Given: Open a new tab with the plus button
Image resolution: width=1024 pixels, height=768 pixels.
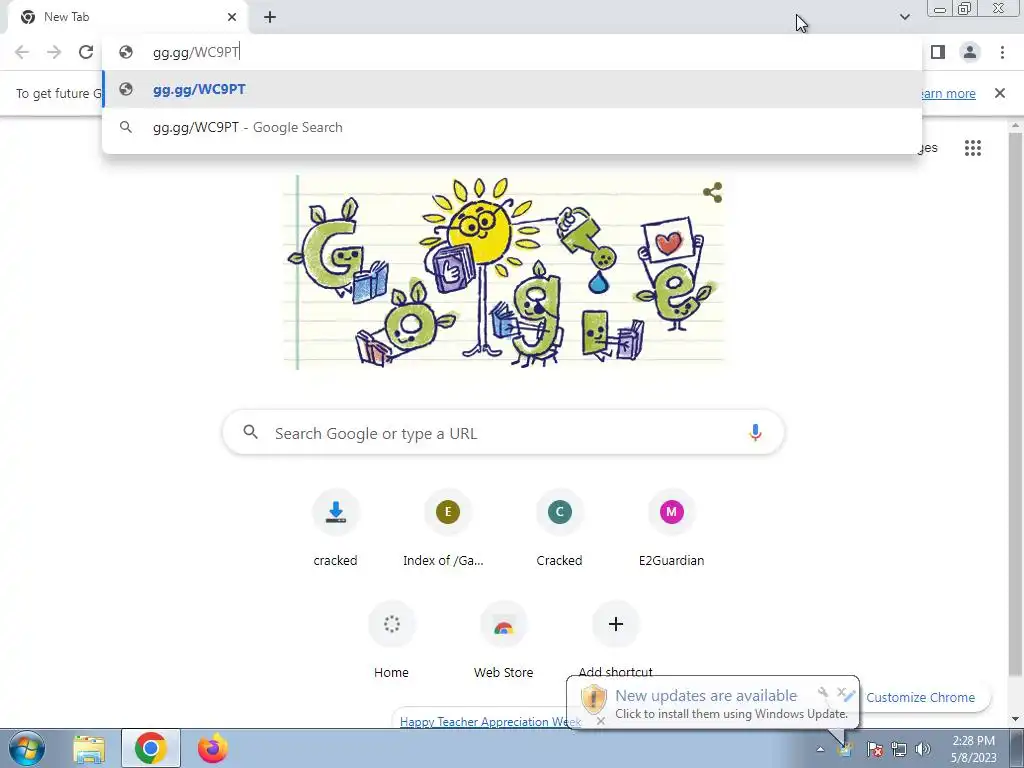Looking at the screenshot, I should (x=270, y=17).
